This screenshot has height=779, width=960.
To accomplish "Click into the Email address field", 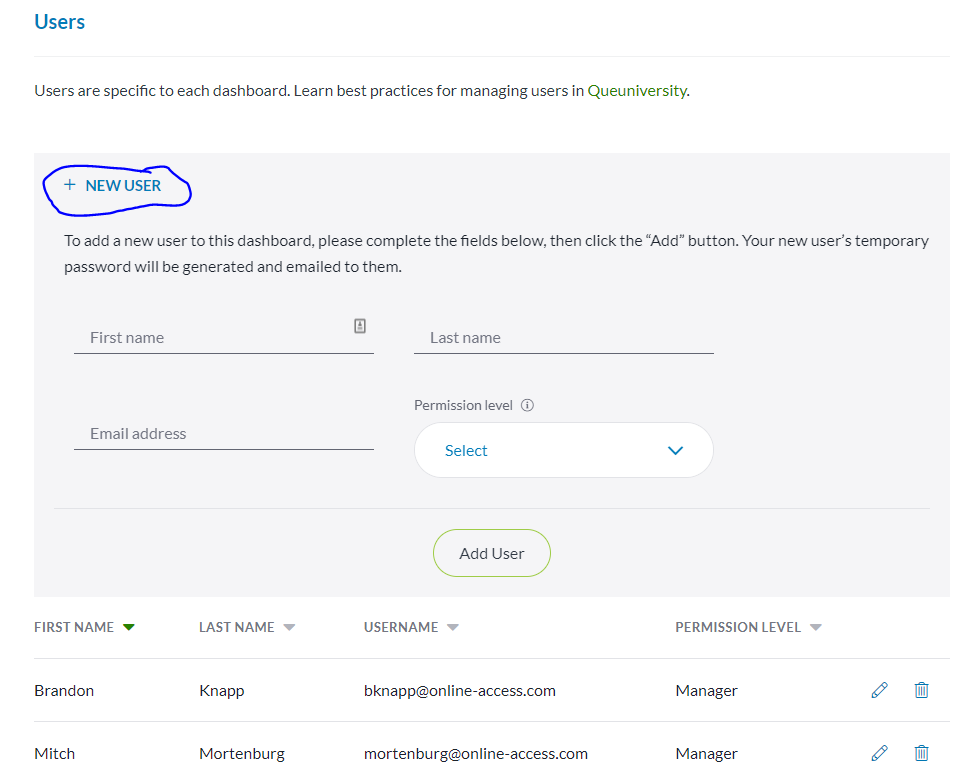I will tap(223, 434).
